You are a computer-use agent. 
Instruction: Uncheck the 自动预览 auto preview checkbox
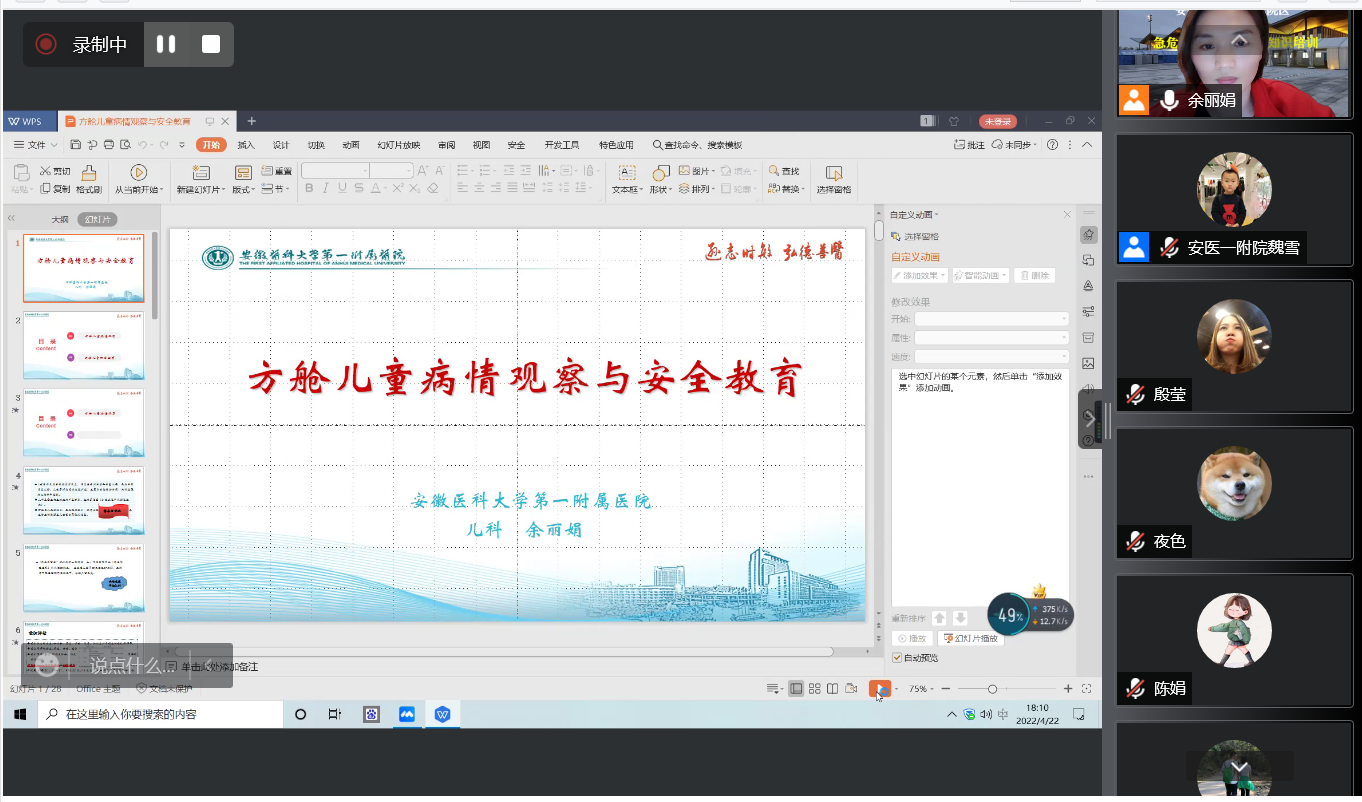(x=897, y=657)
